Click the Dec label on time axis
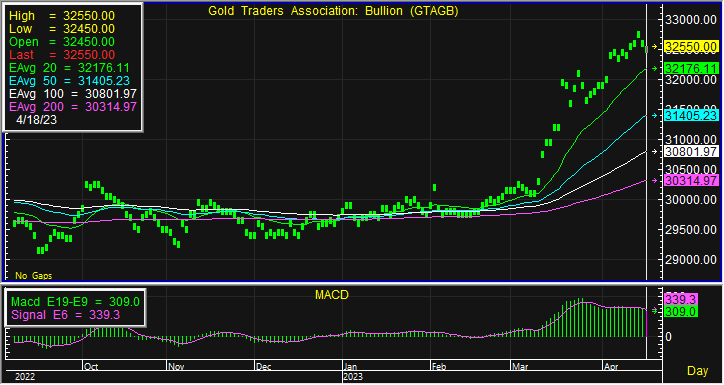Image resolution: width=724 pixels, height=385 pixels. [264, 367]
